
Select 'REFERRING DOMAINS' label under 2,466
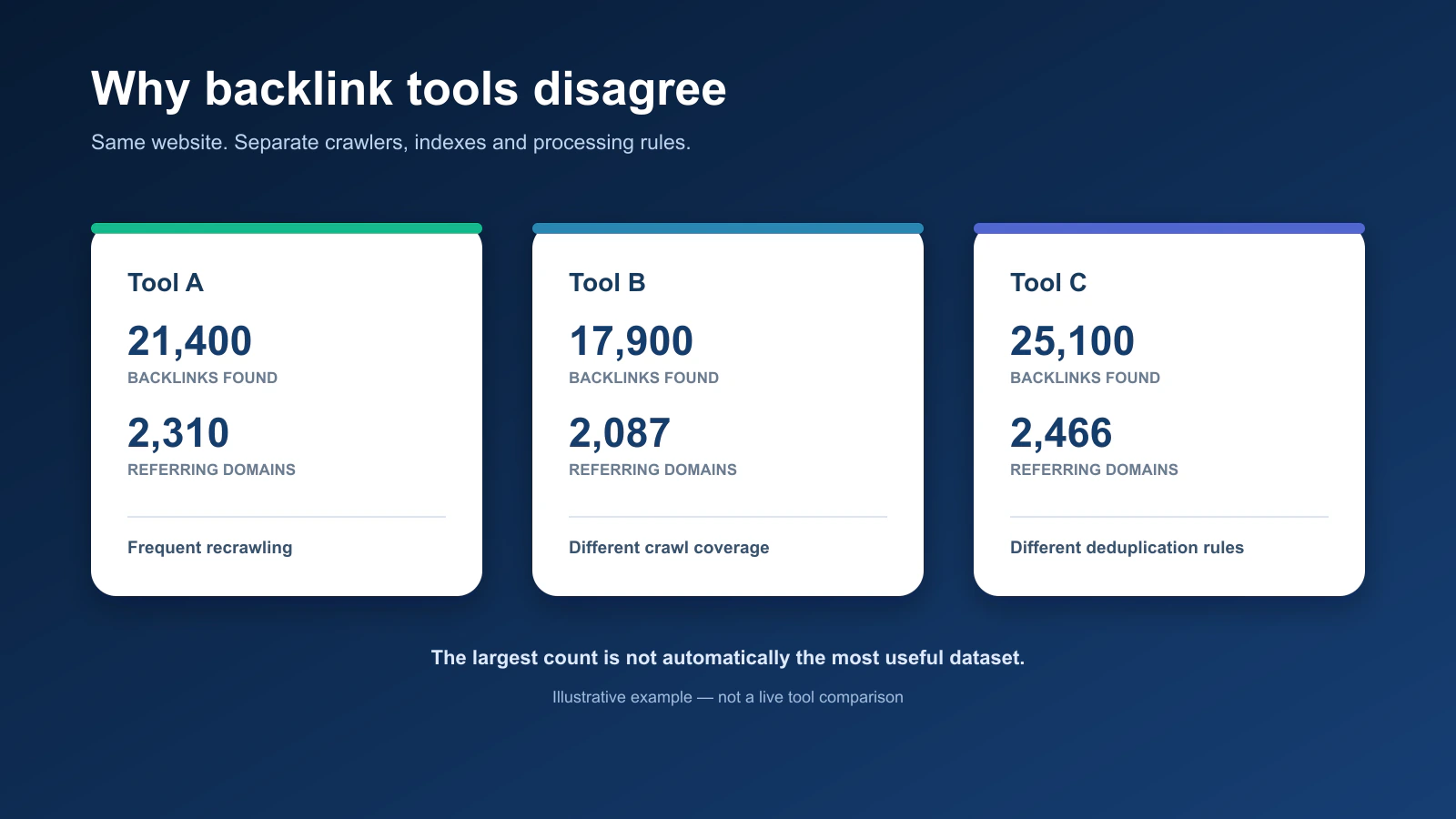pos(1094,470)
